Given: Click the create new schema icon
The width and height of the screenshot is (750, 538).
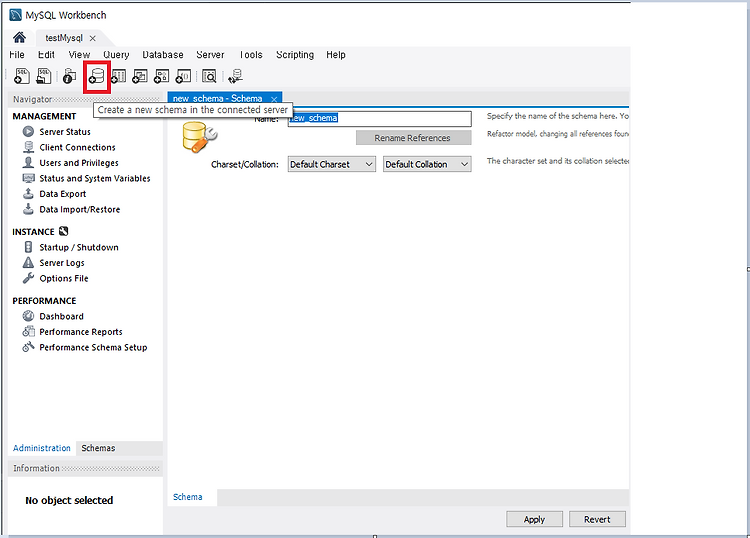Looking at the screenshot, I should (97, 77).
